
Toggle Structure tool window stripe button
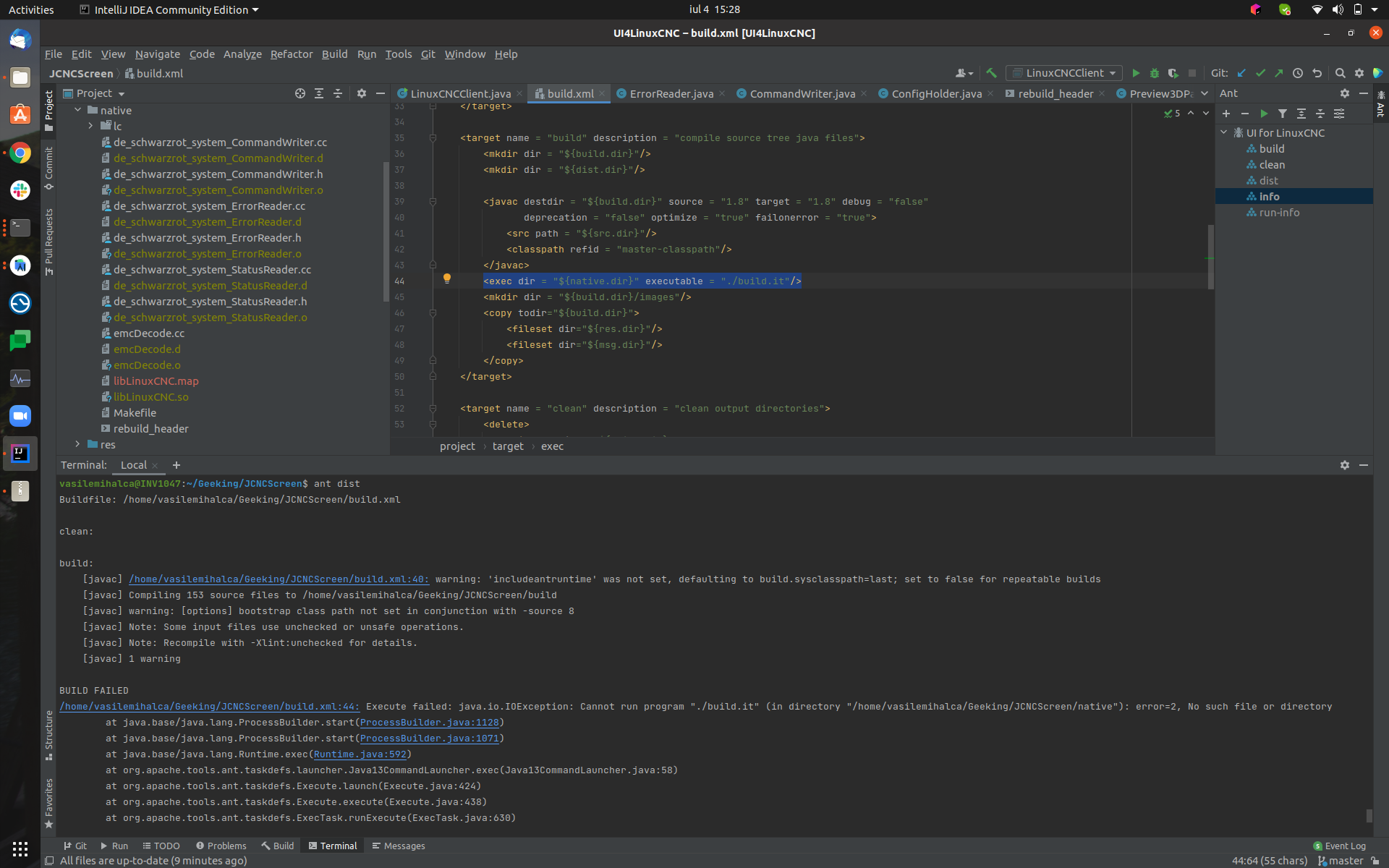coord(48,735)
